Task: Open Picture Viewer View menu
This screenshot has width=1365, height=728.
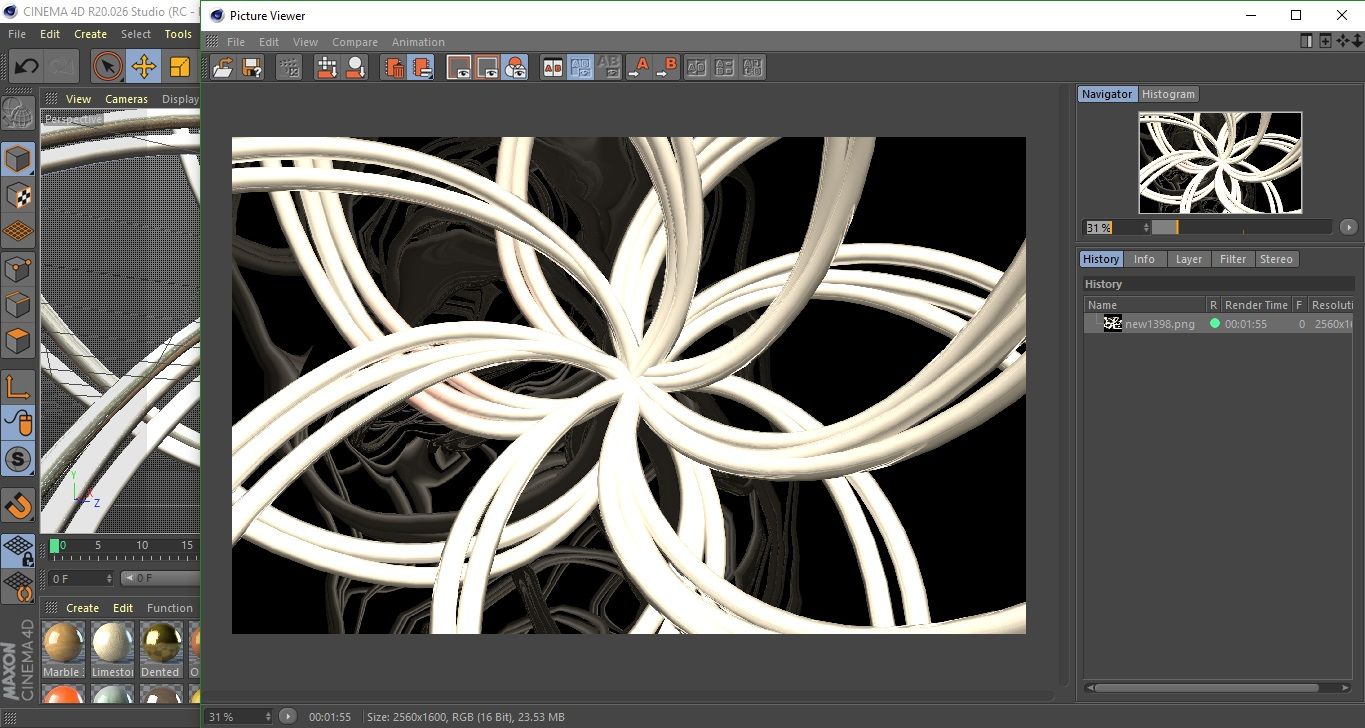Action: (x=305, y=42)
